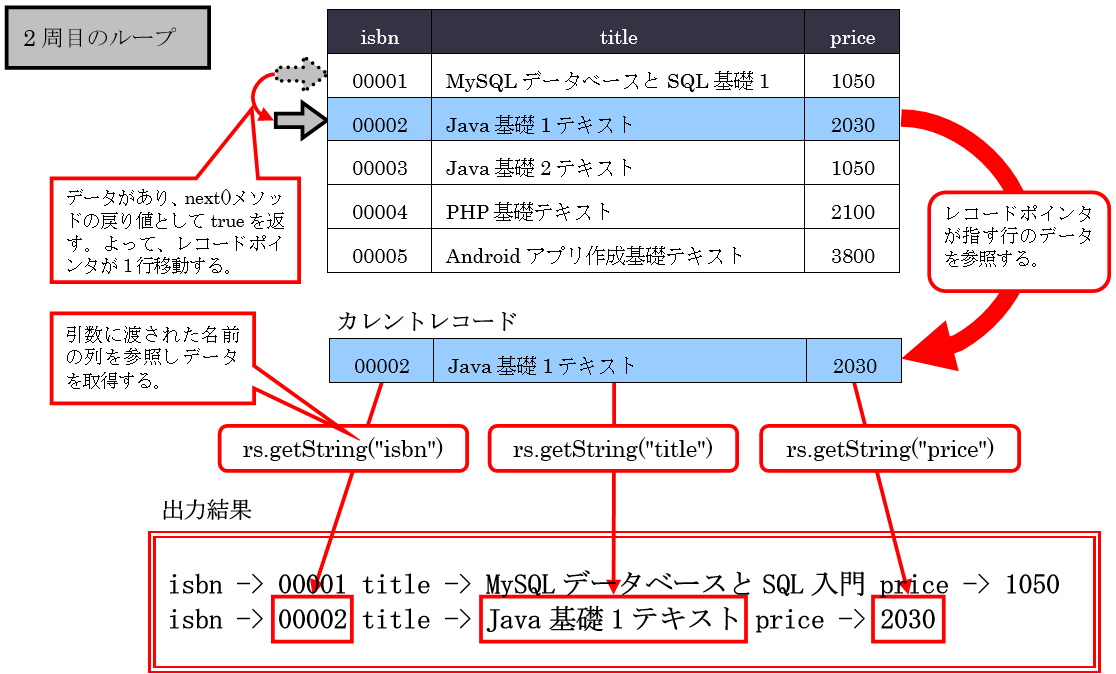Click the dotted gray arrow beside row 00001
Viewport: 1116px width, 674px height.
[301, 74]
